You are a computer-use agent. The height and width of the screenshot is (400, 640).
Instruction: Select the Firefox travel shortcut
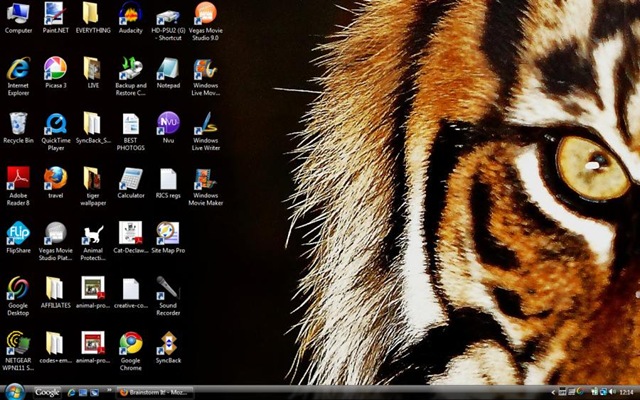(x=56, y=183)
